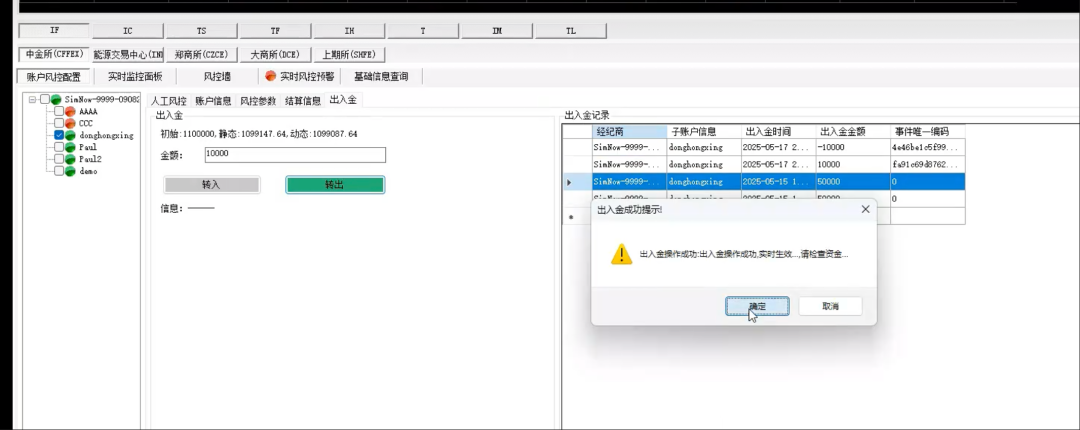Click the green status icon next to donghongxing
1080x430 pixels.
70,135
